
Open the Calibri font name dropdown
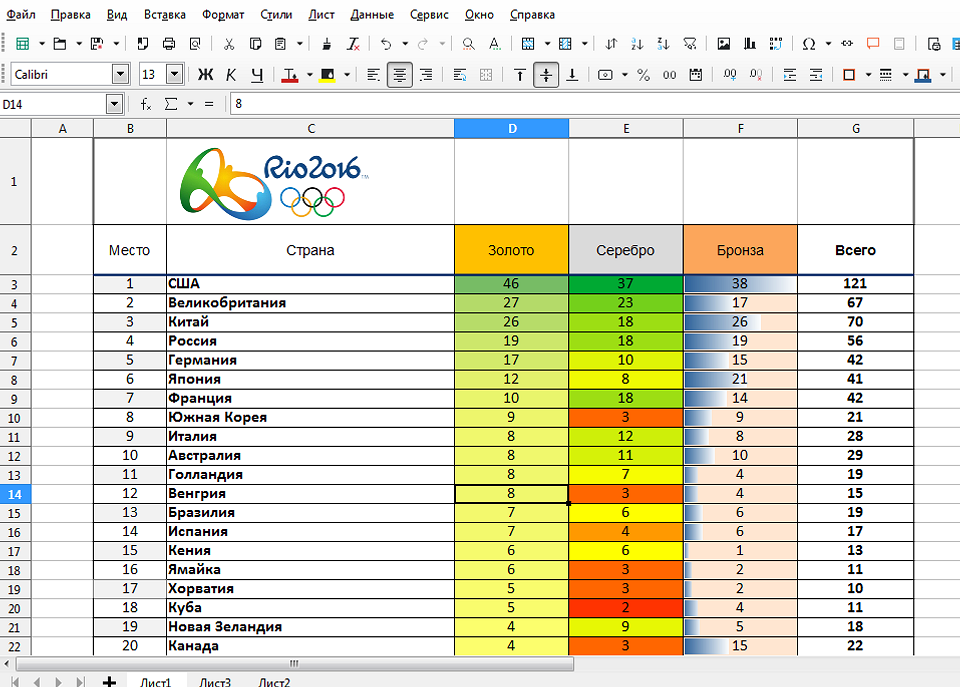[120, 75]
